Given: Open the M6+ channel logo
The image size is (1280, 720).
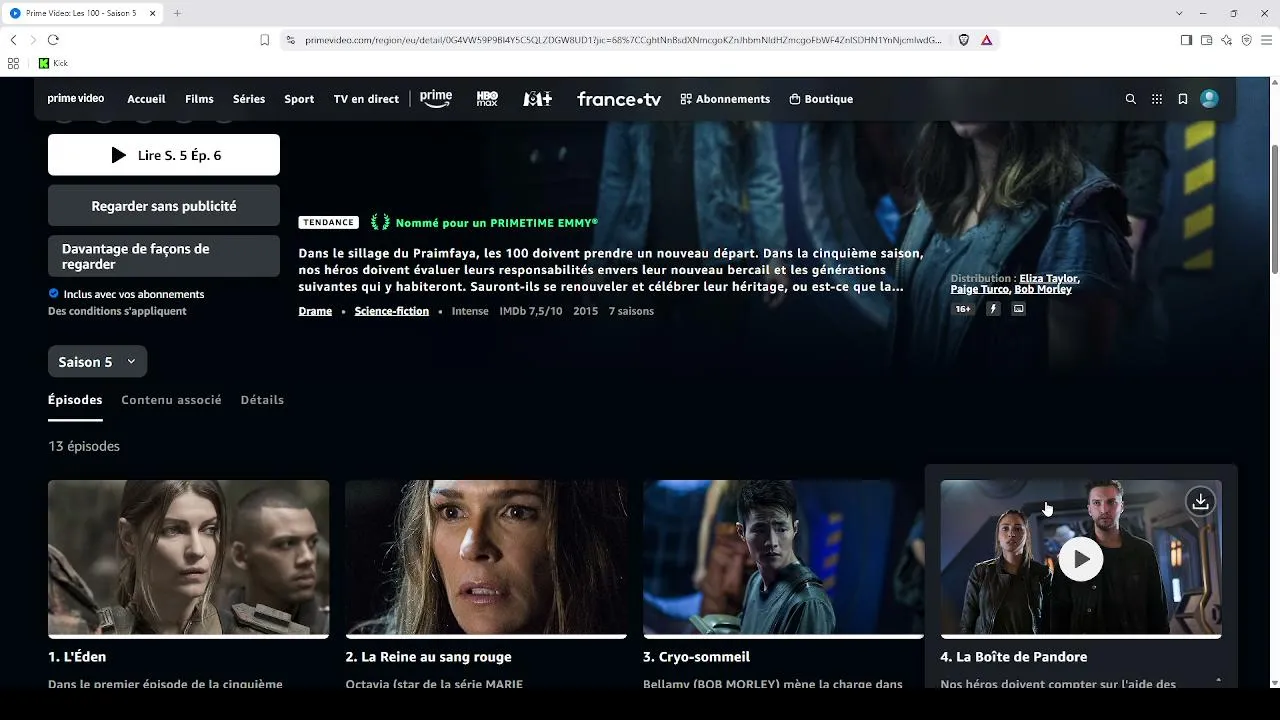Looking at the screenshot, I should pyautogui.click(x=538, y=99).
